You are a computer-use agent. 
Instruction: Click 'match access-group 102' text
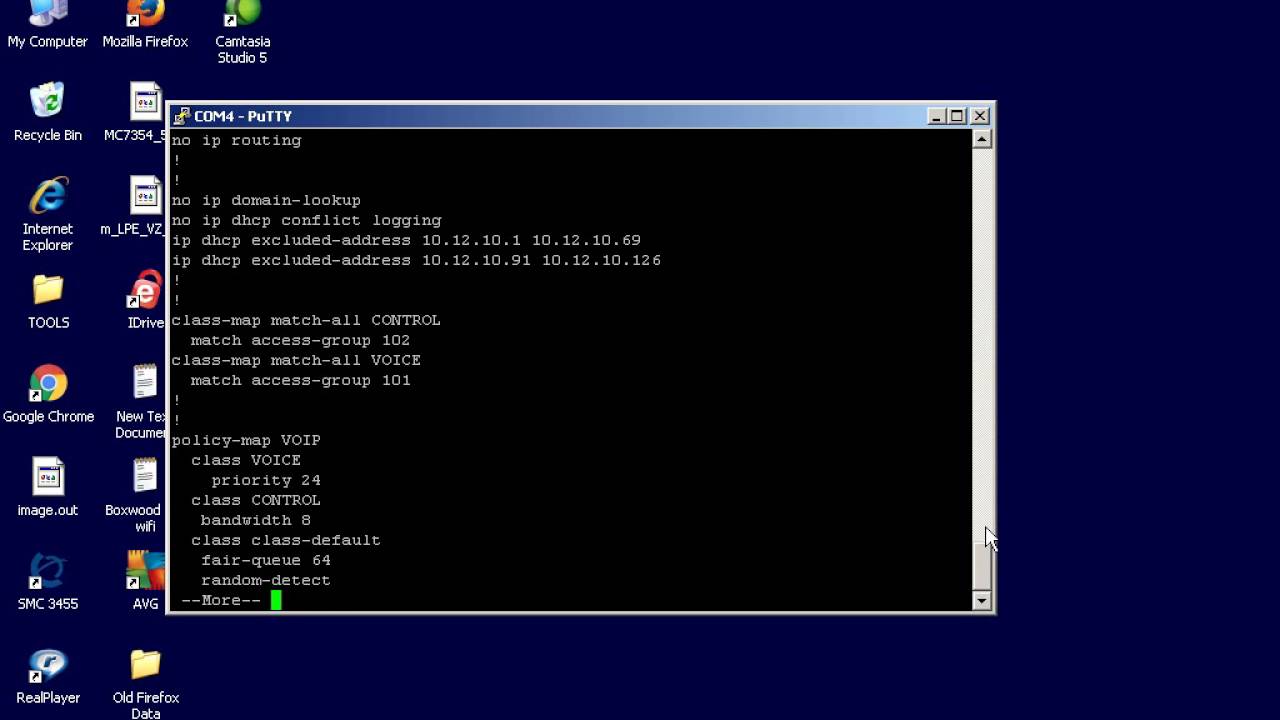(300, 340)
